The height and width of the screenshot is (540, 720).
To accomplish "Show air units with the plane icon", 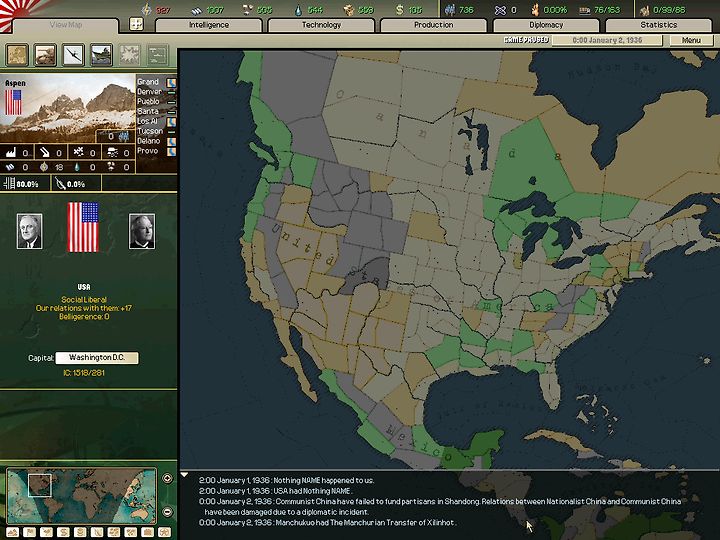I will [x=73, y=55].
